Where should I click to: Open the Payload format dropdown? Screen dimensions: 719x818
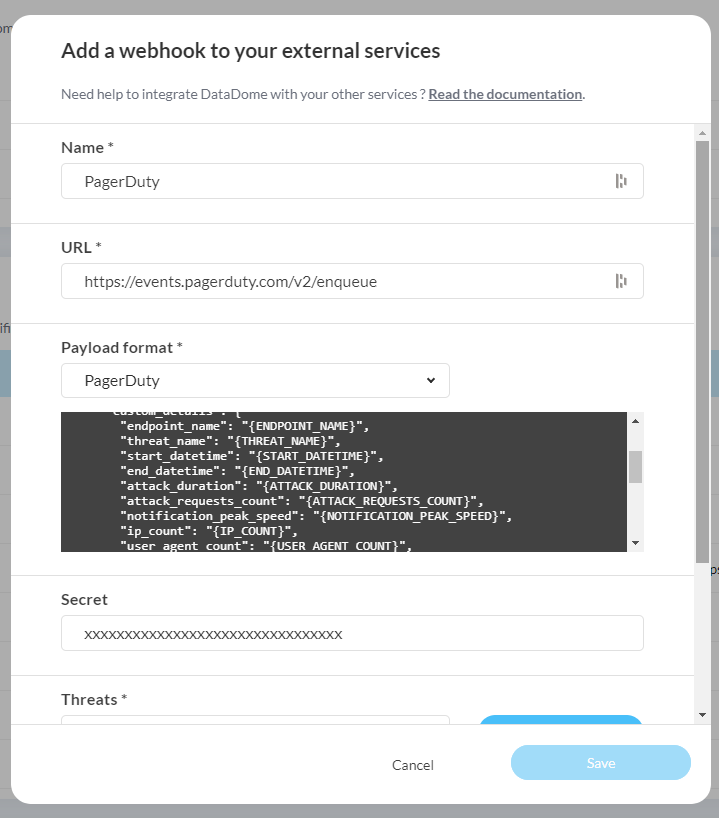point(255,380)
